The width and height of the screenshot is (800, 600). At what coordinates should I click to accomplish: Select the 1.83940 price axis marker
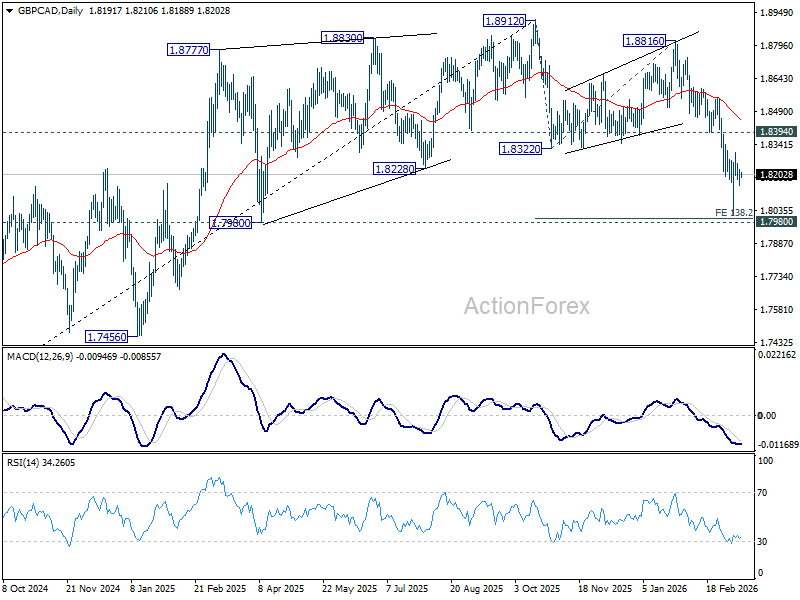point(777,132)
